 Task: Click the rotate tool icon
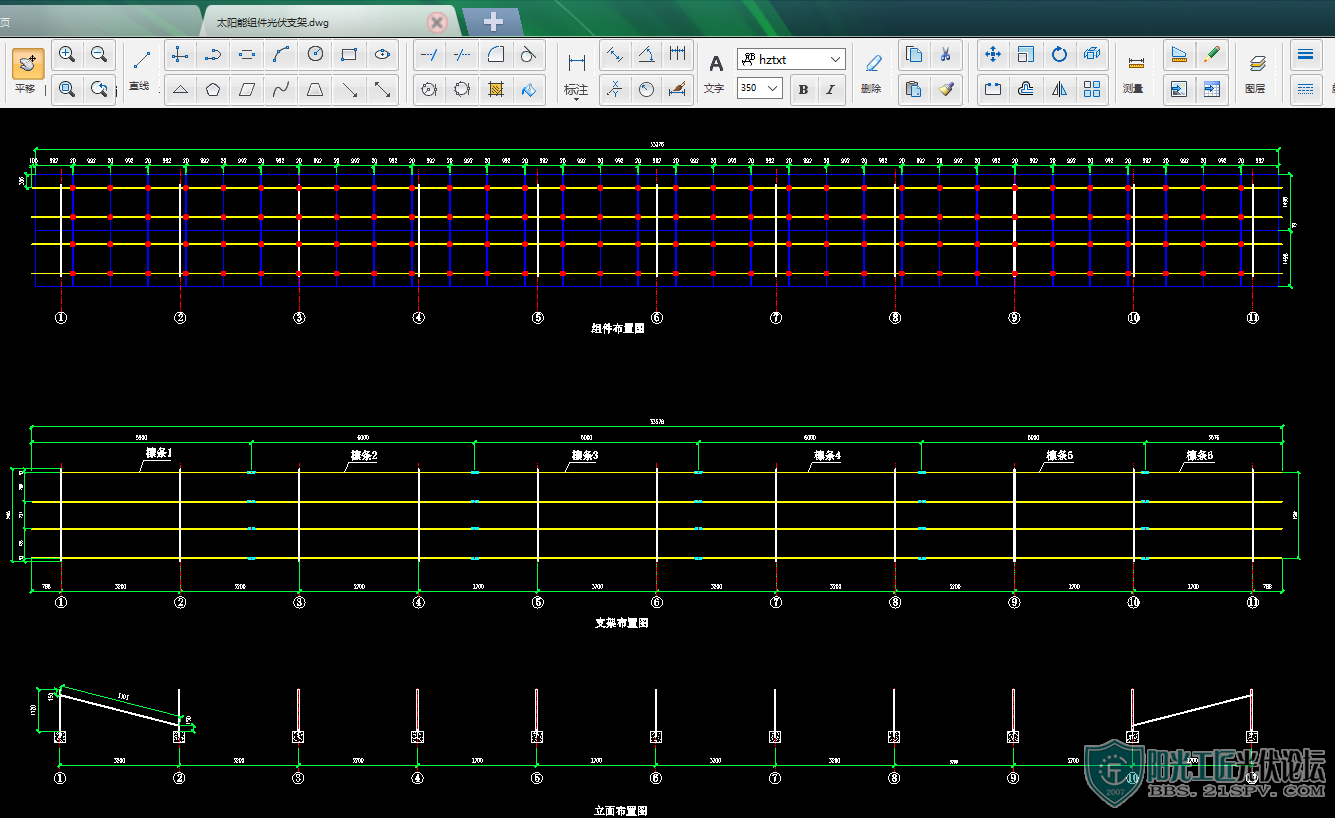(1059, 54)
